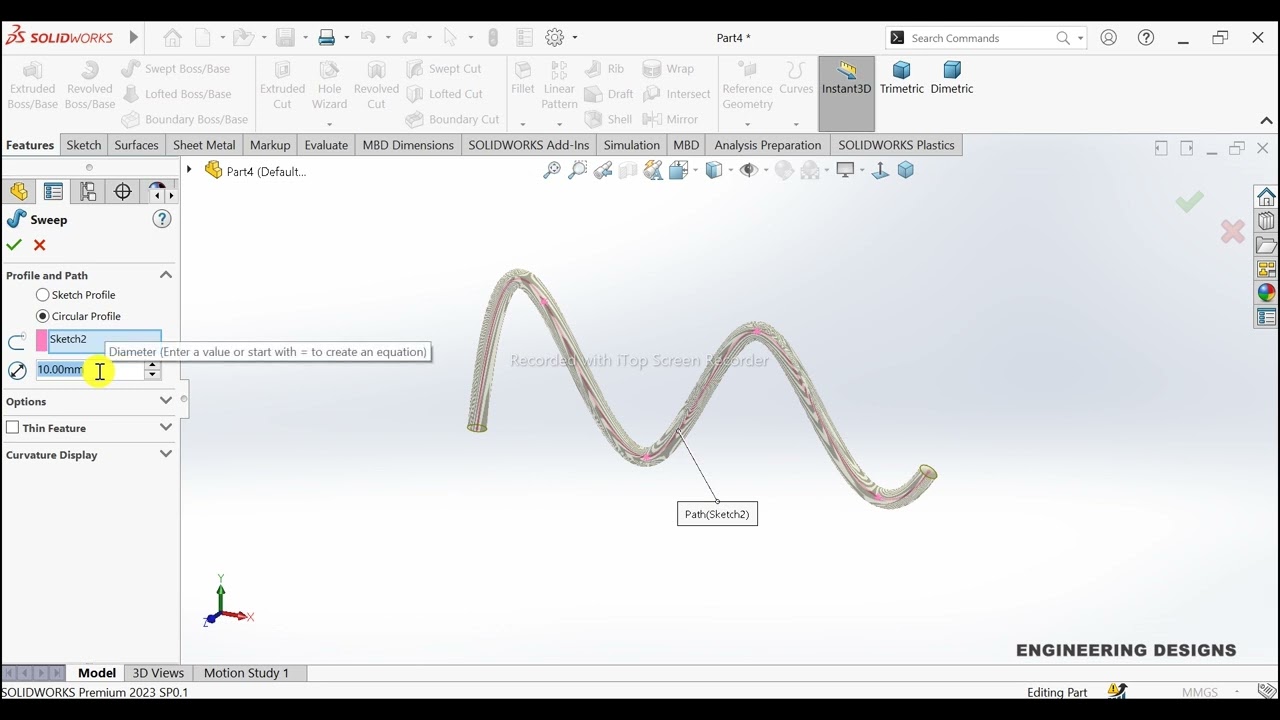Screen dimensions: 1280x720
Task: Click Zoom to Area icon
Action: tap(577, 170)
